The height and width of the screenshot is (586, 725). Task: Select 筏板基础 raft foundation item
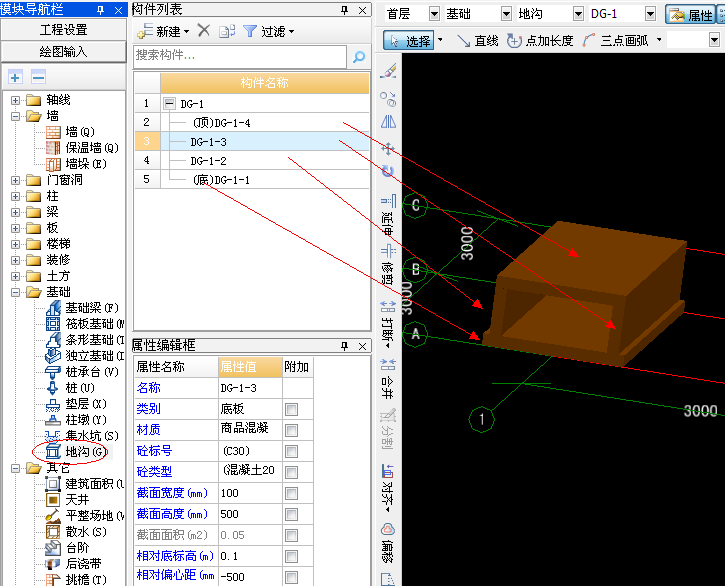tap(85, 324)
